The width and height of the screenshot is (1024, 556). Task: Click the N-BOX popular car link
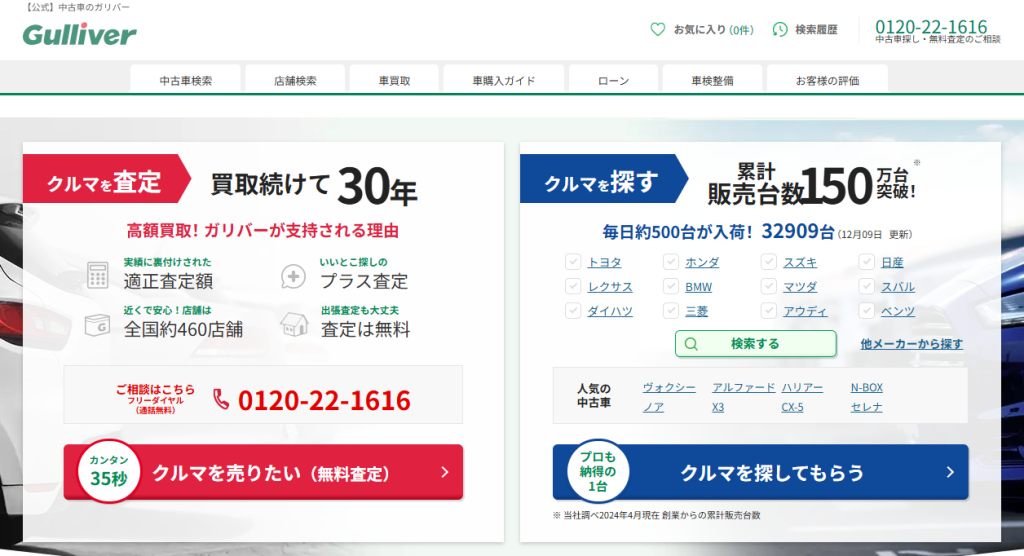(866, 387)
